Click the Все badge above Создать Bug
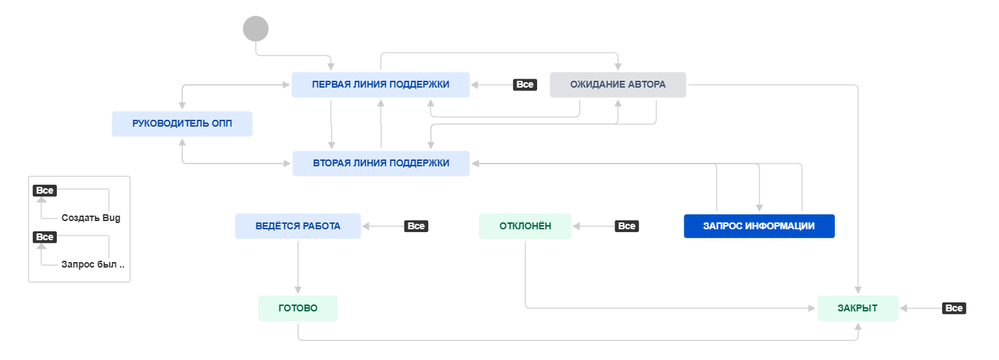999x360 pixels. pyautogui.click(x=45, y=191)
